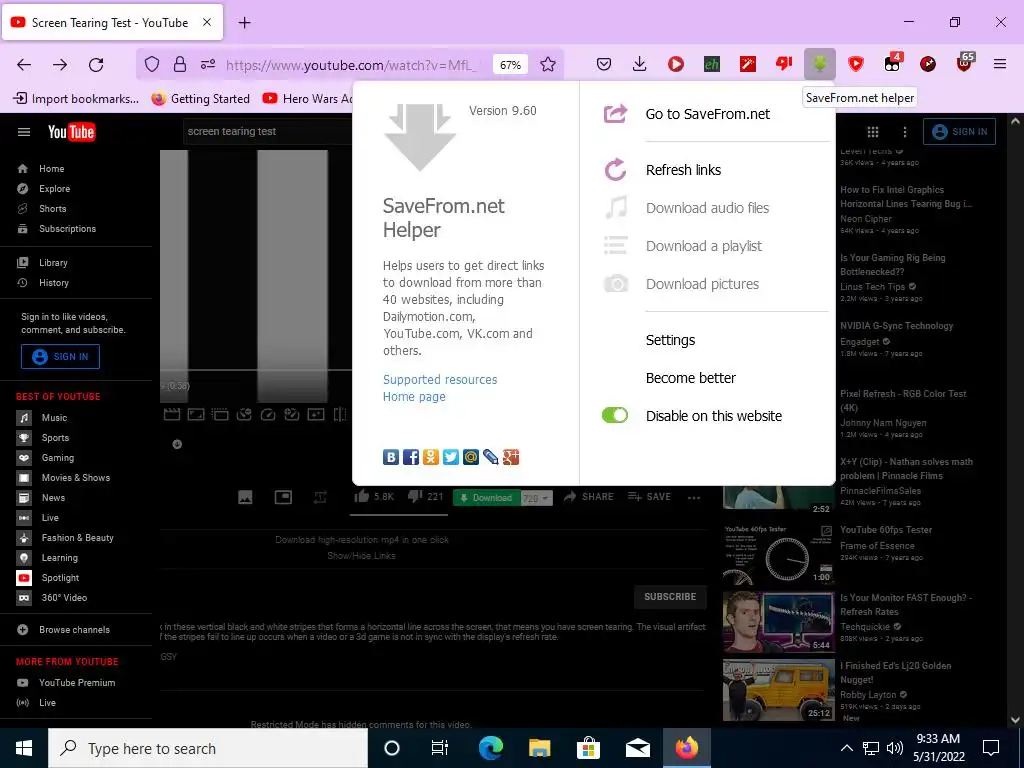Open YouTube 60fps Tester video thumbnail

click(x=778, y=554)
